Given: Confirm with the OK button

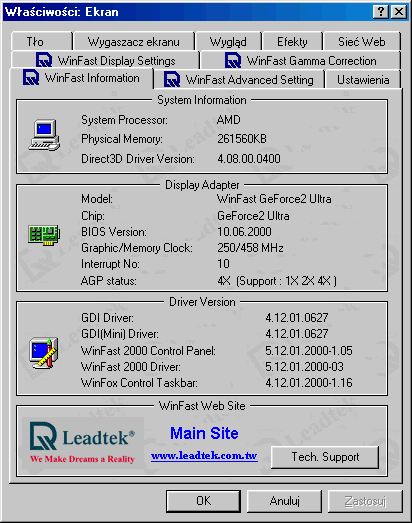Looking at the screenshot, I should click(203, 501).
